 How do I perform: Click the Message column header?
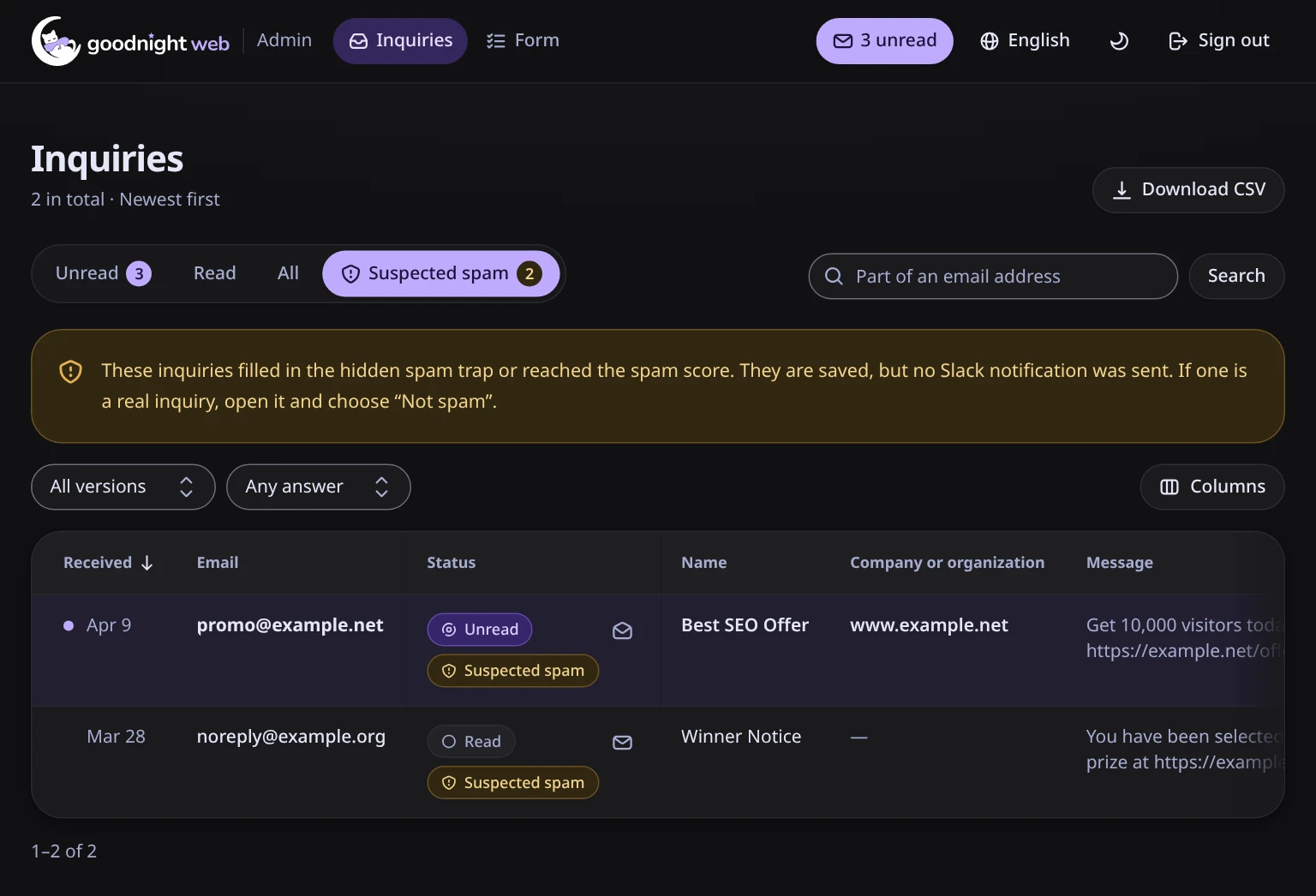click(1119, 563)
